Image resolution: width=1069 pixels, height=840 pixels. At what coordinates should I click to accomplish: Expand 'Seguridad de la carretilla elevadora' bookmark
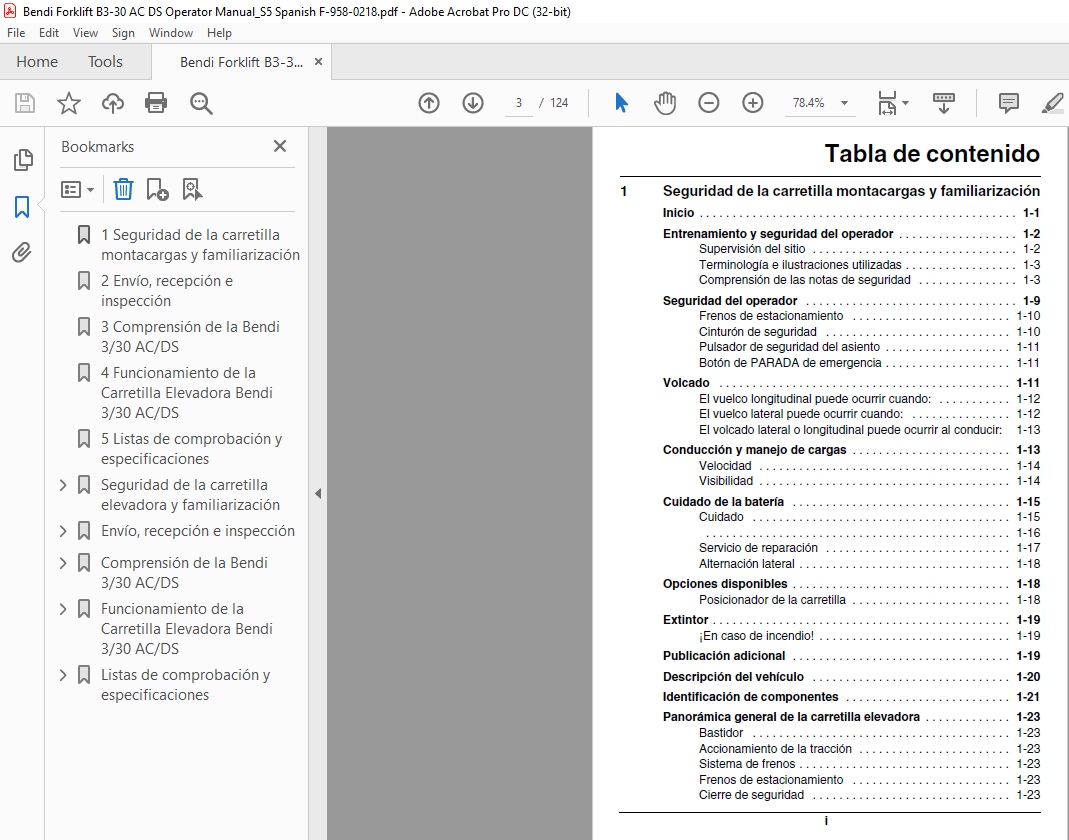point(63,485)
